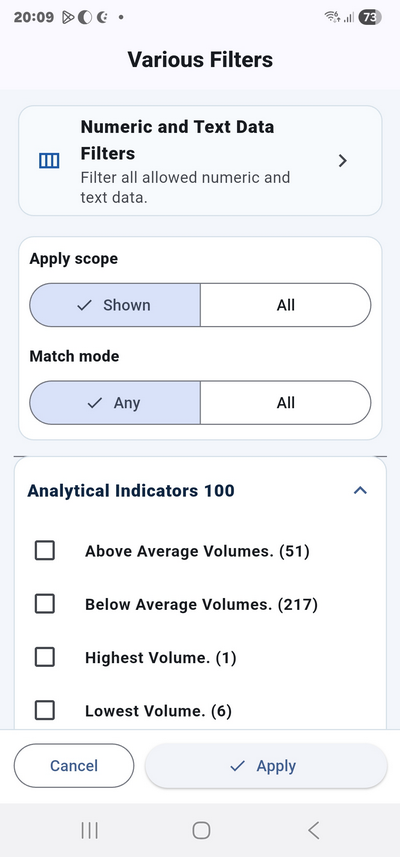Open Numeric and Text Data Filters card
The width and height of the screenshot is (400, 857).
coord(200,161)
